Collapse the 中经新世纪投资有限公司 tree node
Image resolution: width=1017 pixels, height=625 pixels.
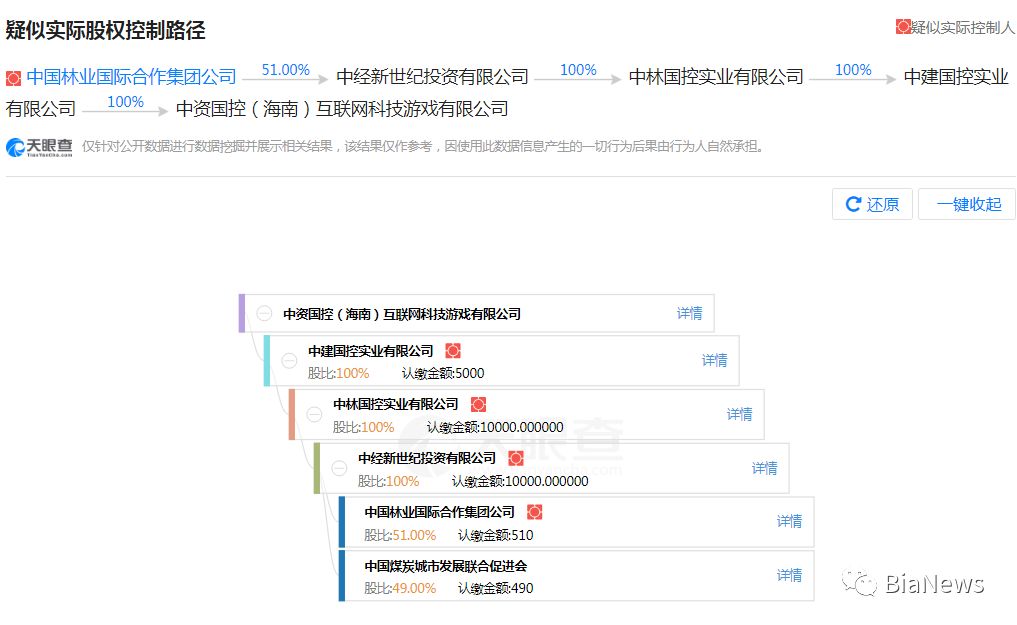point(339,468)
